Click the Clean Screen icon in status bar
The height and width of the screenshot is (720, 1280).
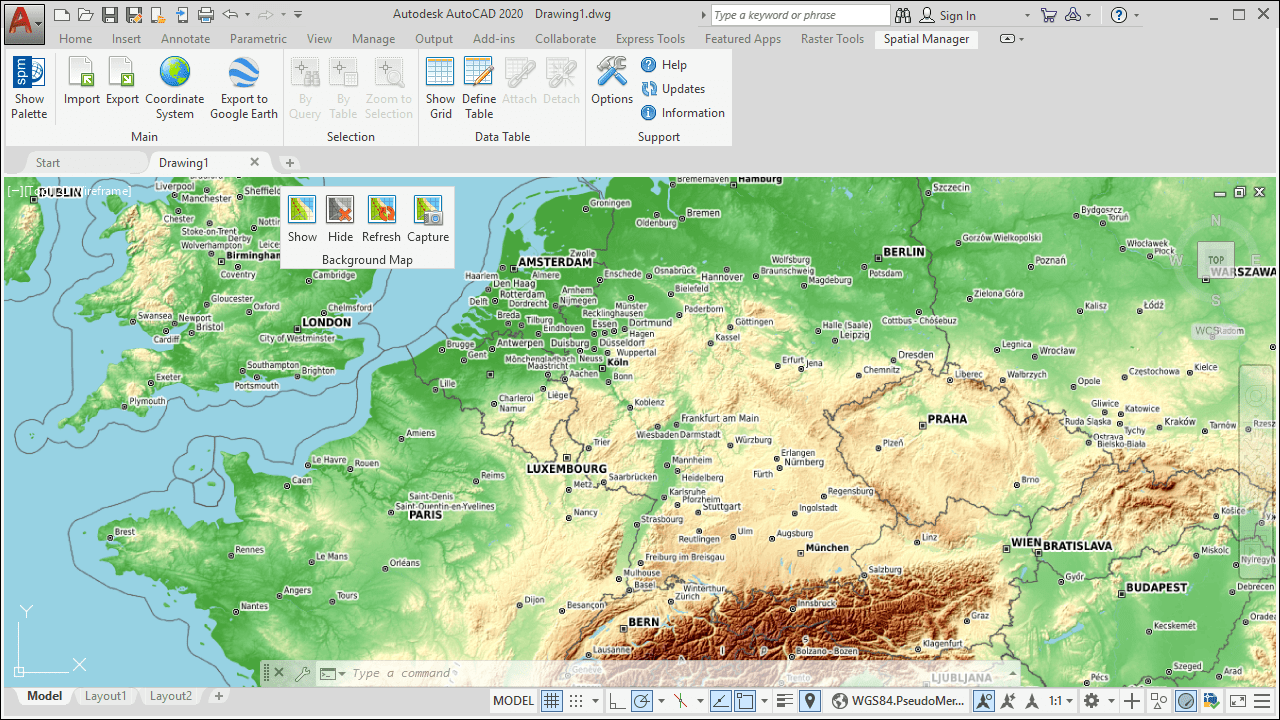1238,701
